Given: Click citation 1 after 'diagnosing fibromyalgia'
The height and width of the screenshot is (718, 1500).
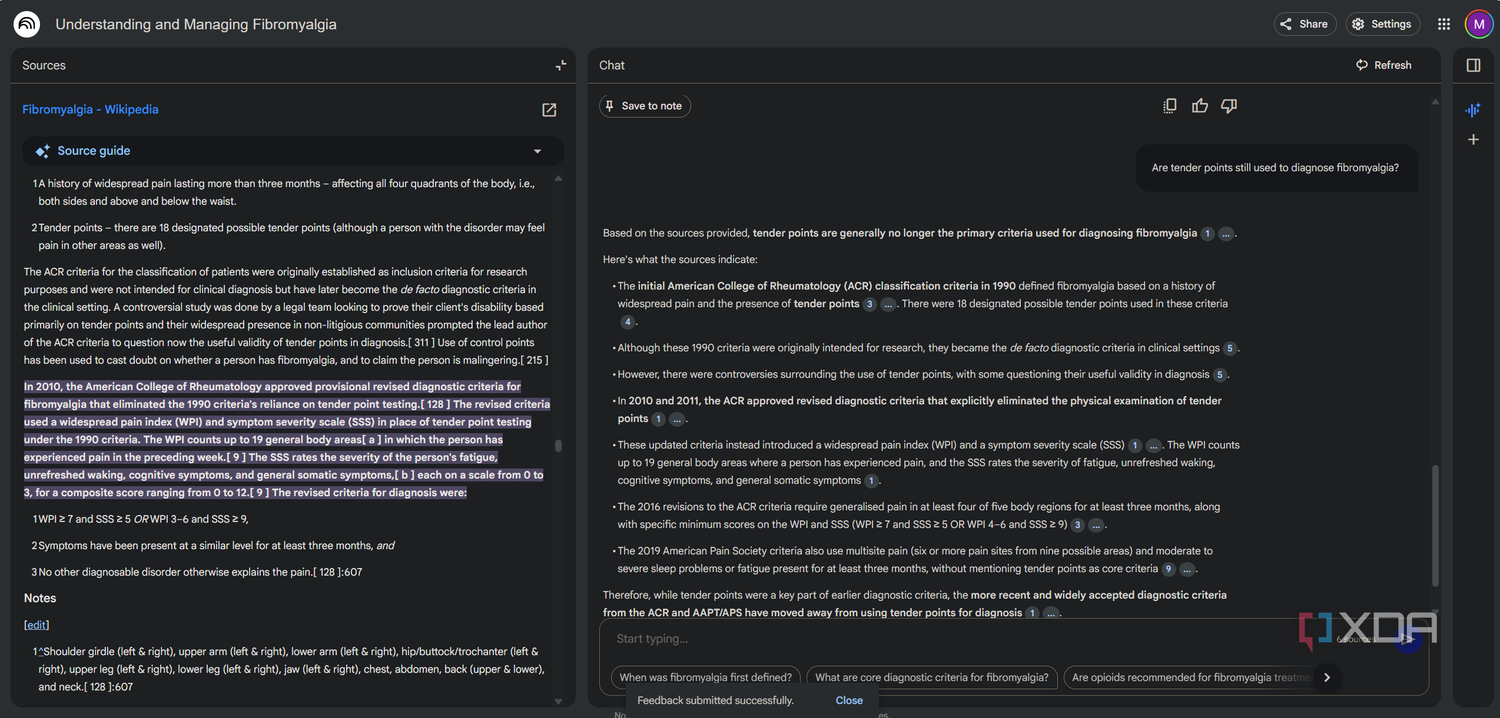Looking at the screenshot, I should (1207, 234).
